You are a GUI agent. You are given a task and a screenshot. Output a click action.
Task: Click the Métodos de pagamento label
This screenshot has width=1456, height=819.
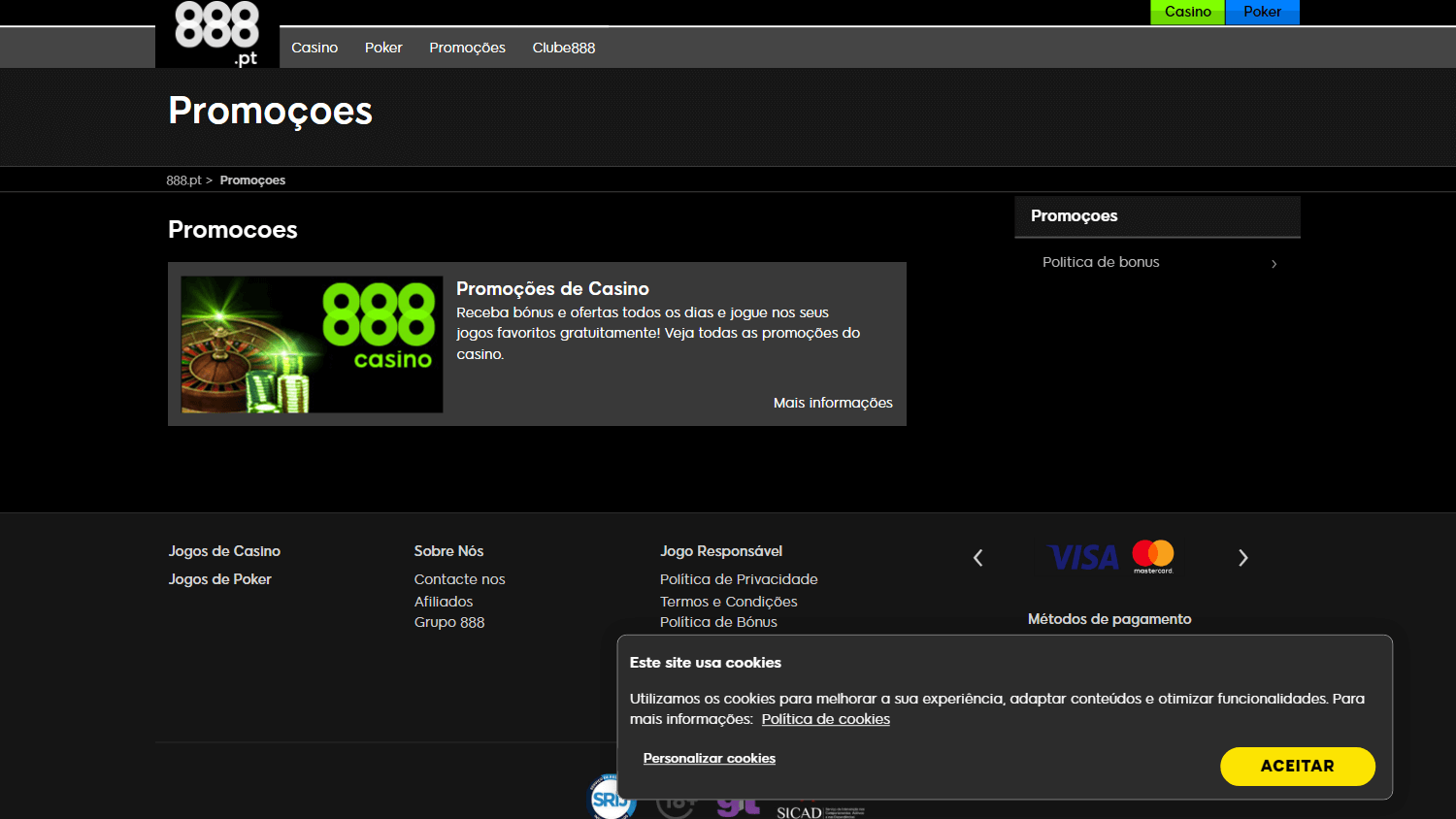click(1109, 619)
